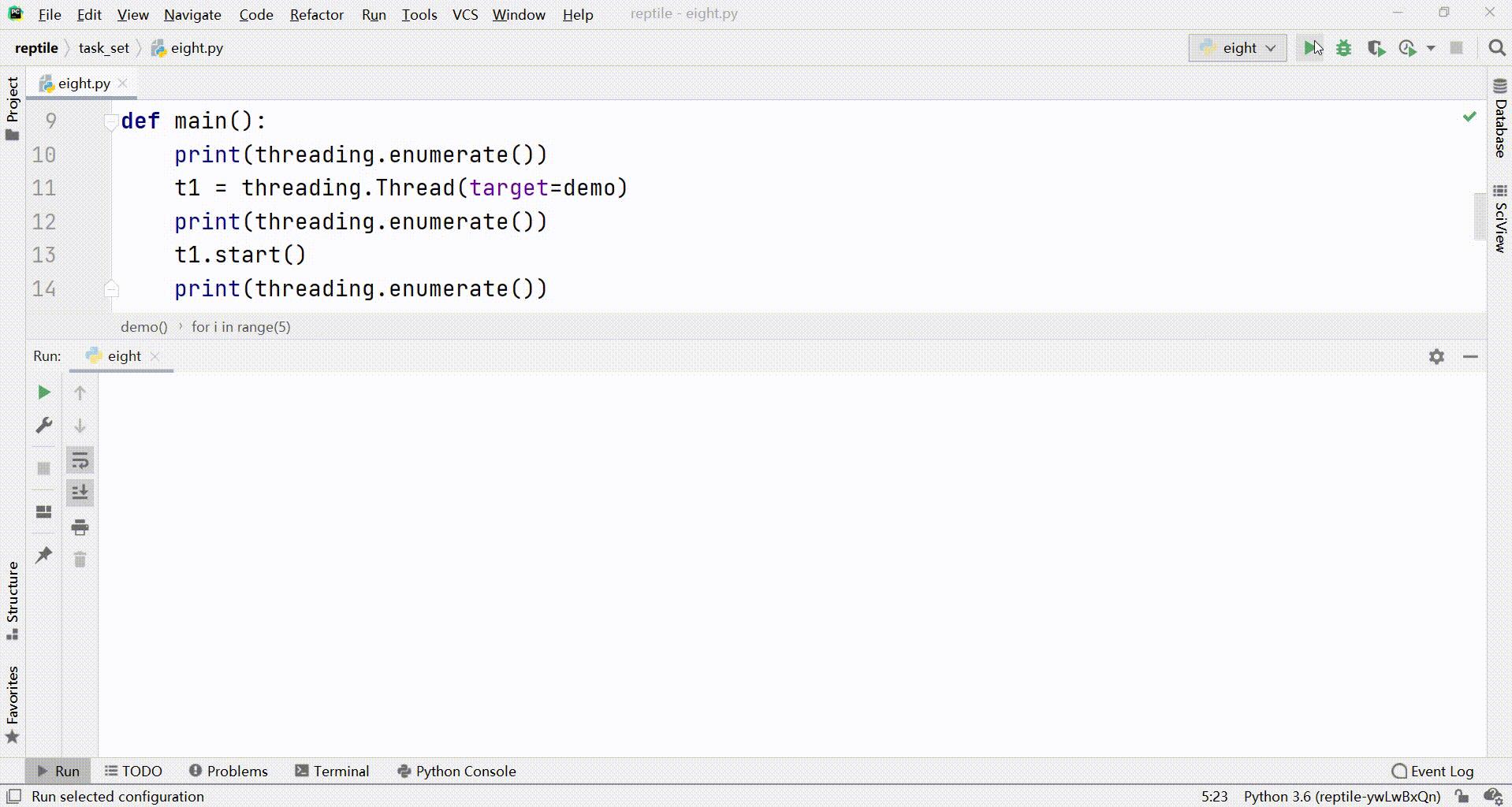This screenshot has width=1512, height=807.
Task: Open the Window menu
Action: [519, 14]
